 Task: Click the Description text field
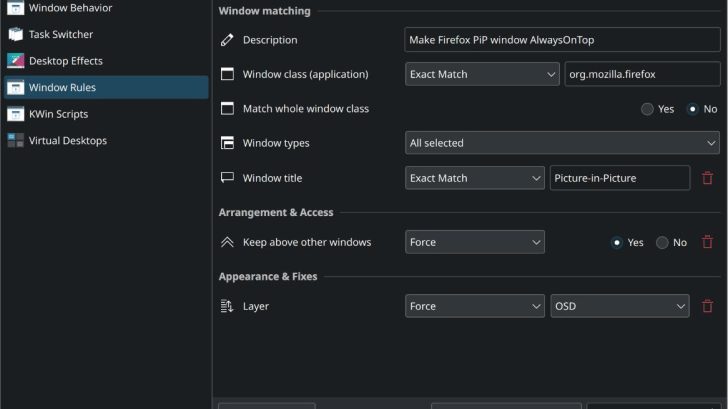[x=561, y=40]
